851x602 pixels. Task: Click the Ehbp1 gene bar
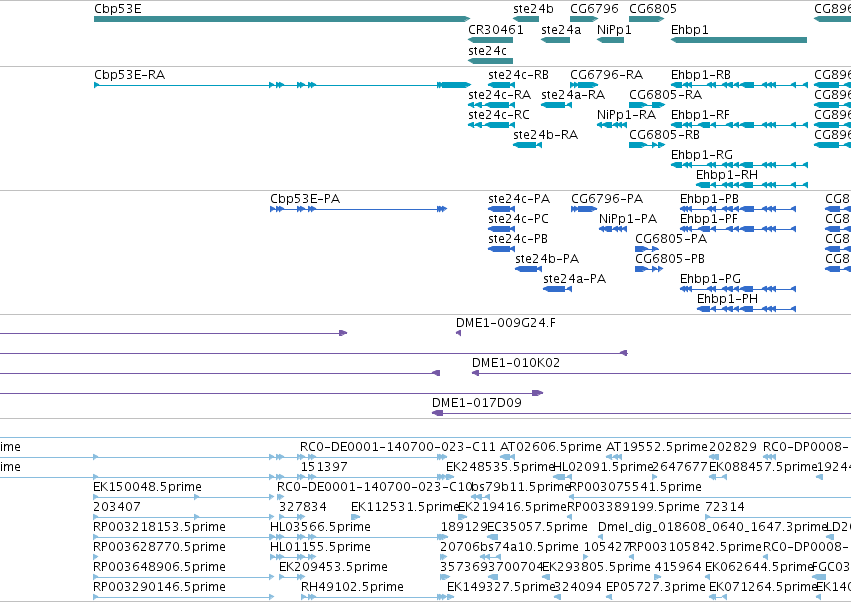739,40
